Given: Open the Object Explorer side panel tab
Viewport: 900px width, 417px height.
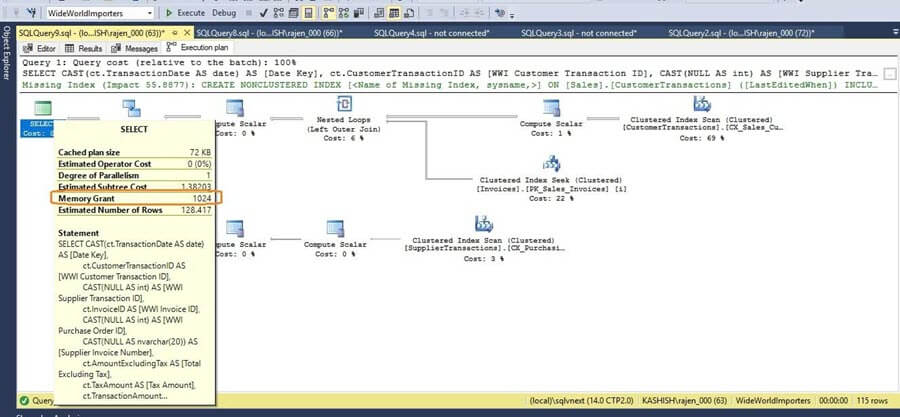Looking at the screenshot, I should coord(7,52).
